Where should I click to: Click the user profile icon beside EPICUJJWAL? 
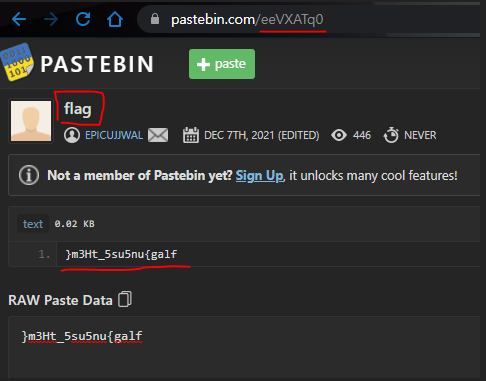pyautogui.click(x=72, y=135)
